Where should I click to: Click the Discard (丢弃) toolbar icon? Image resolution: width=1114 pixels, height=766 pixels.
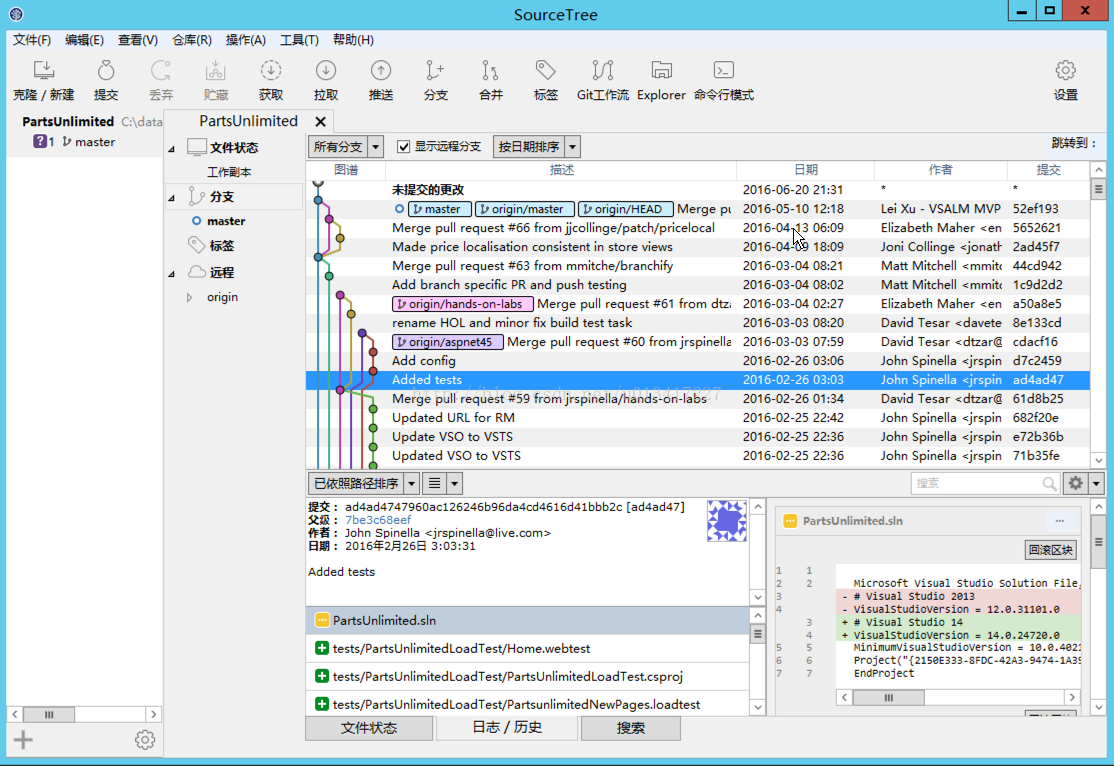click(161, 80)
